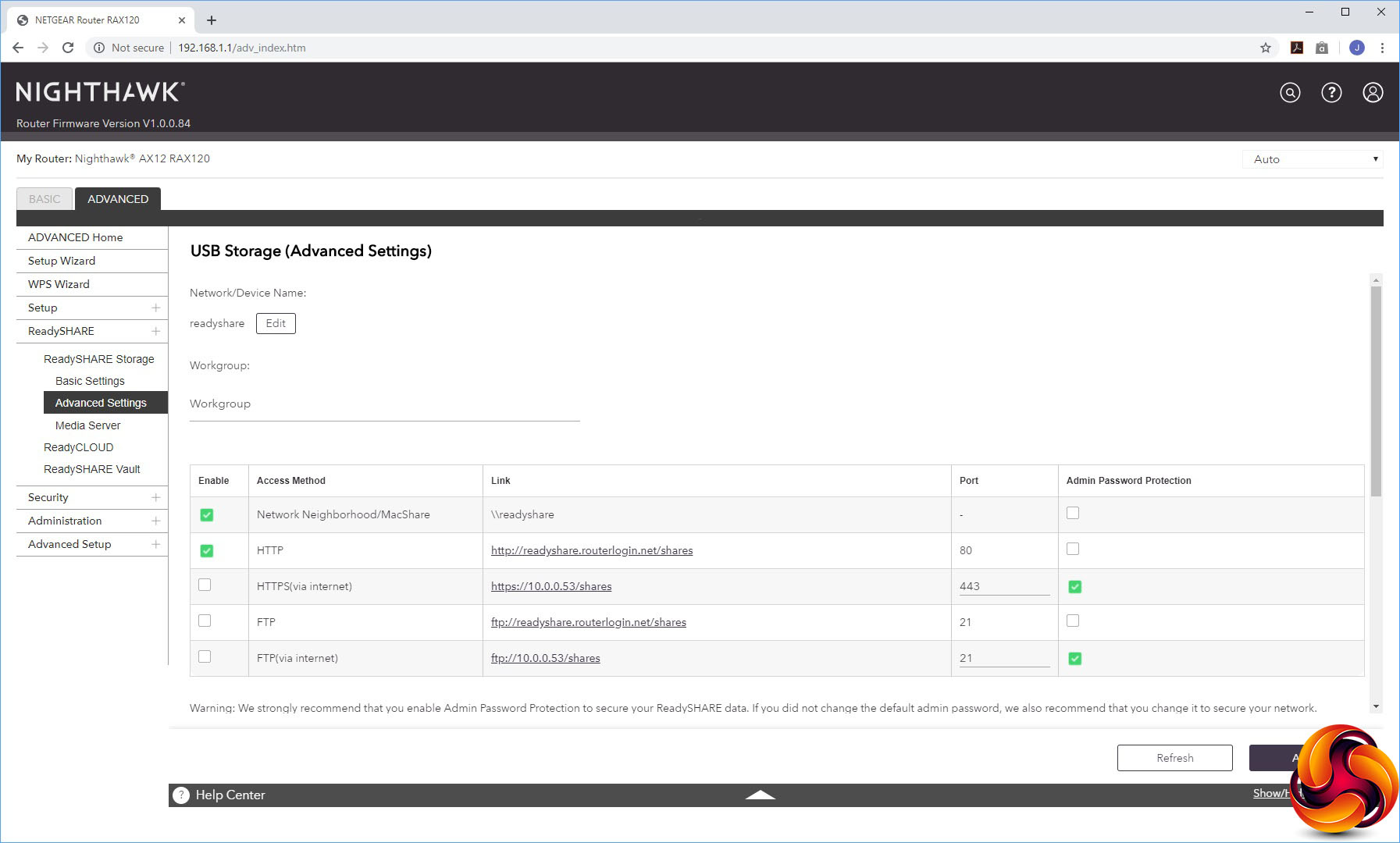Click Edit next to readyshare name

click(276, 323)
